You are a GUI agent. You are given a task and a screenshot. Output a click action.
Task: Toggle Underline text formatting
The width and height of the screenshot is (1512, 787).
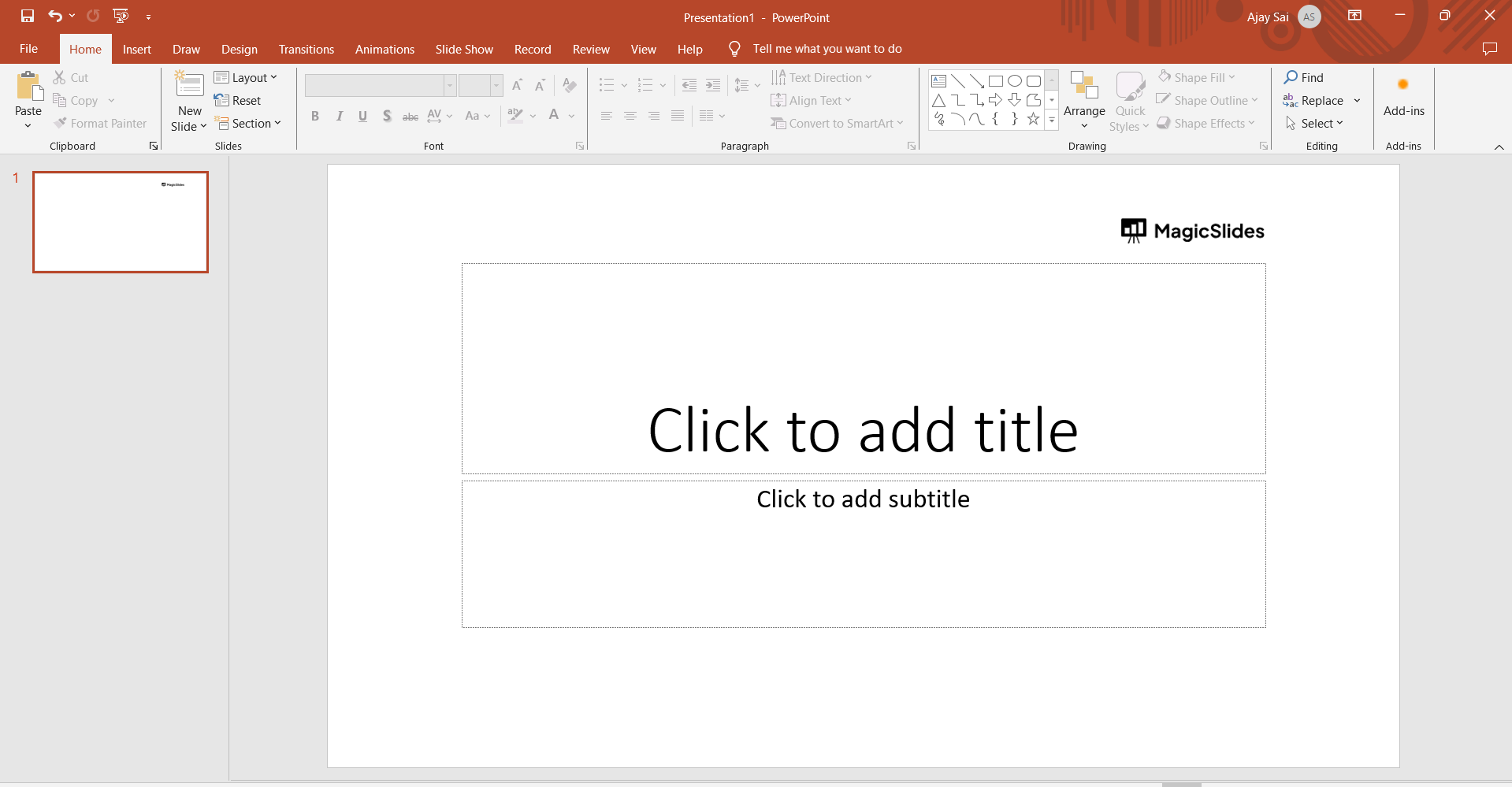pyautogui.click(x=362, y=116)
